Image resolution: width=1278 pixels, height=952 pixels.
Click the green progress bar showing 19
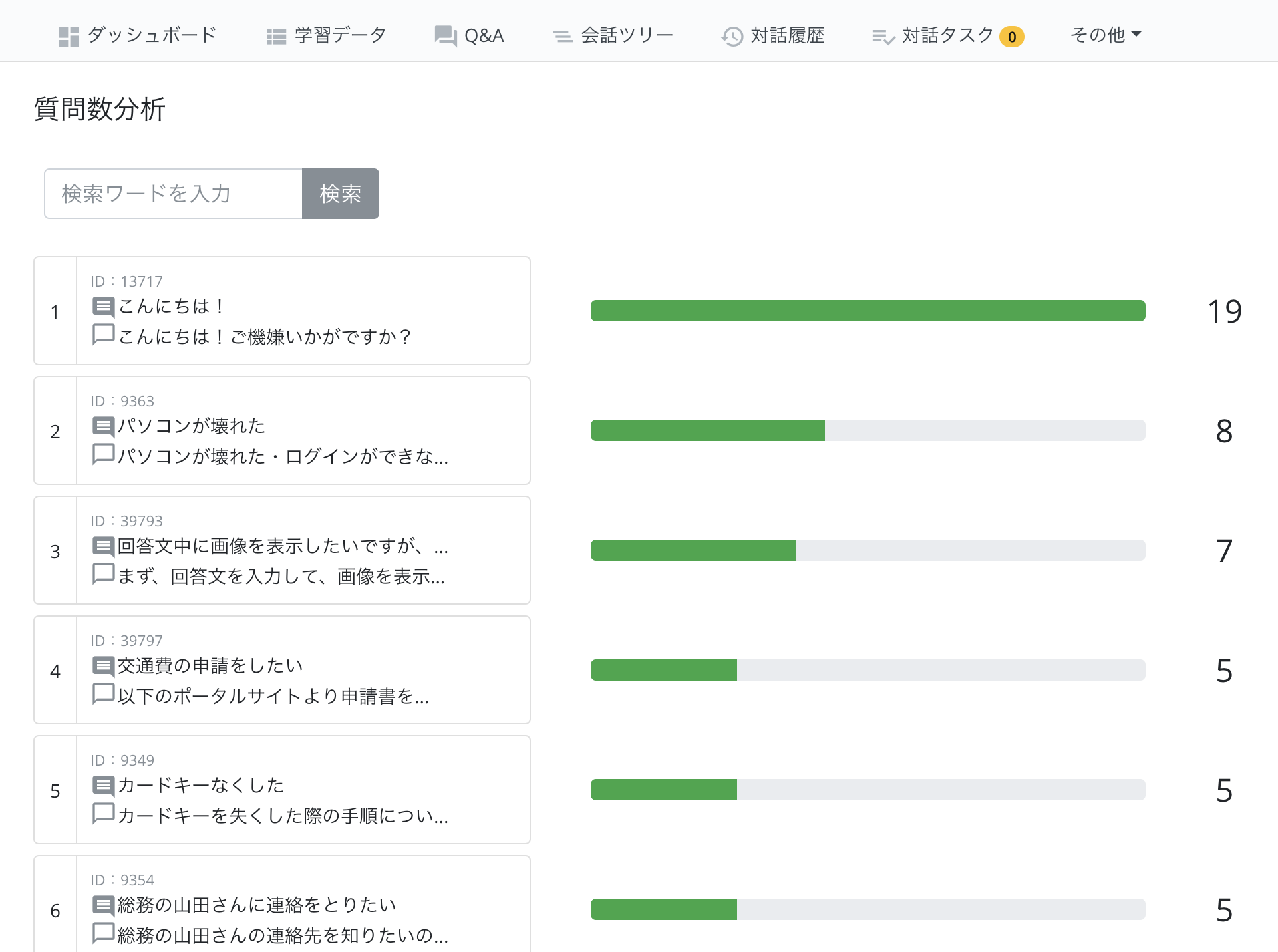[868, 311]
